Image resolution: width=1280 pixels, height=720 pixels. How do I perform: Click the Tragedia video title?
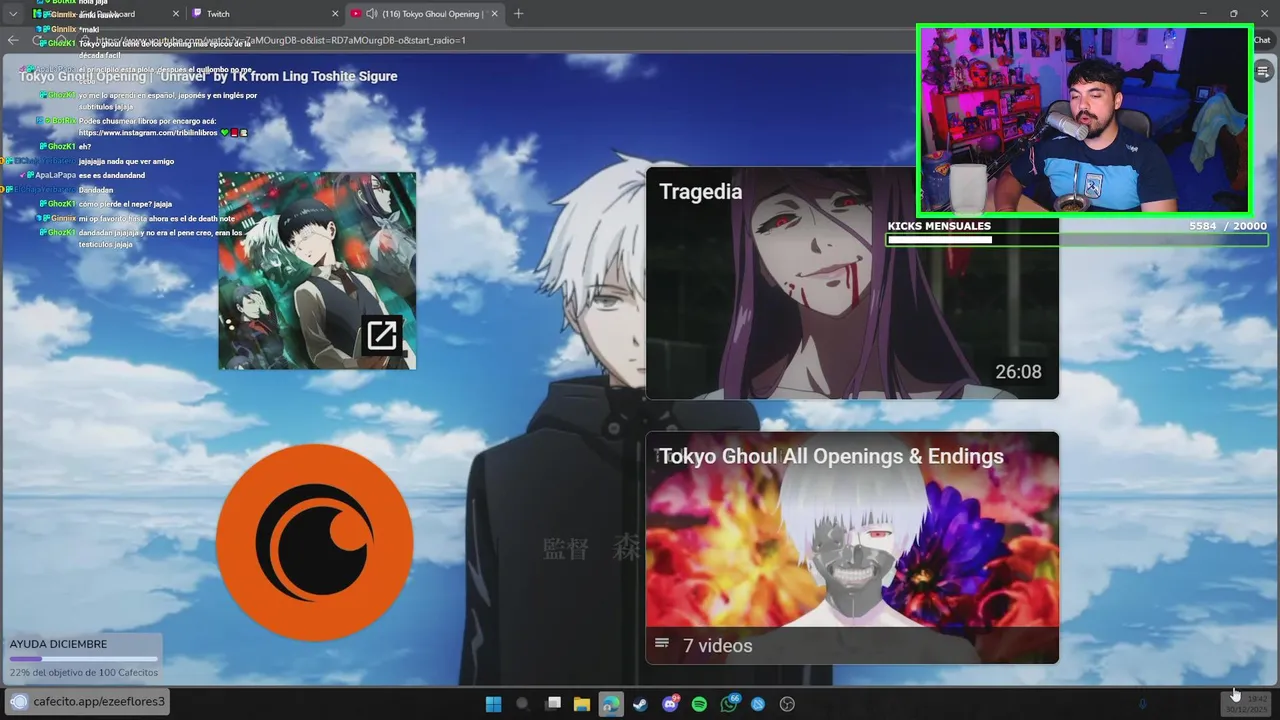click(700, 192)
